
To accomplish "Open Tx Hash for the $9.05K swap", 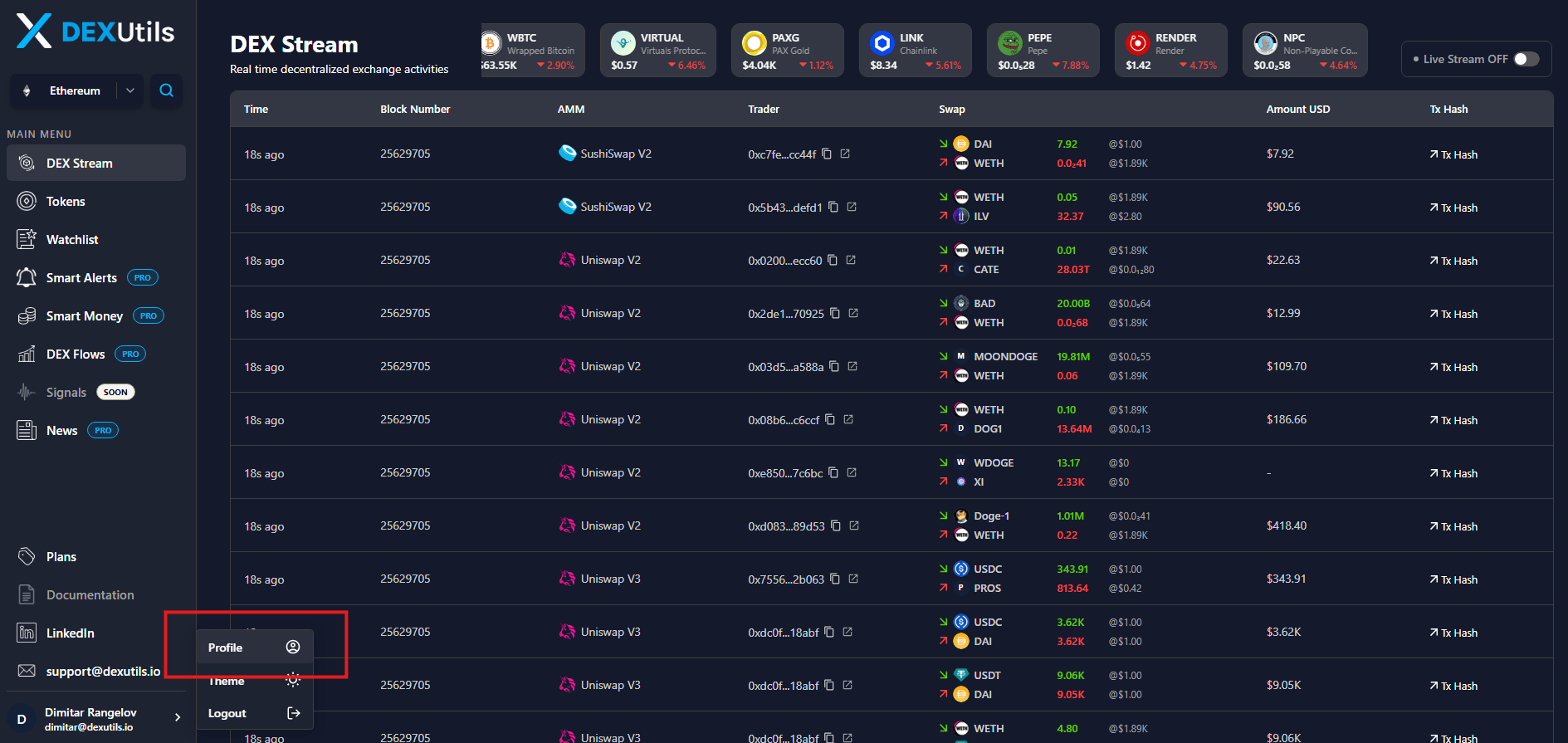I will [x=1453, y=686].
